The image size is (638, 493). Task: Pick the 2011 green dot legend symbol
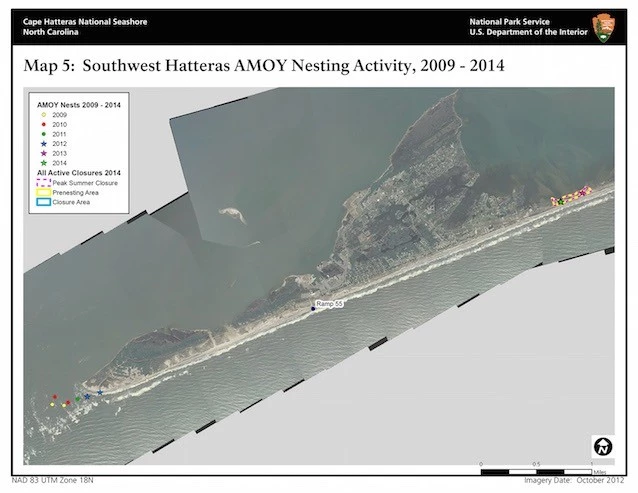(43, 134)
